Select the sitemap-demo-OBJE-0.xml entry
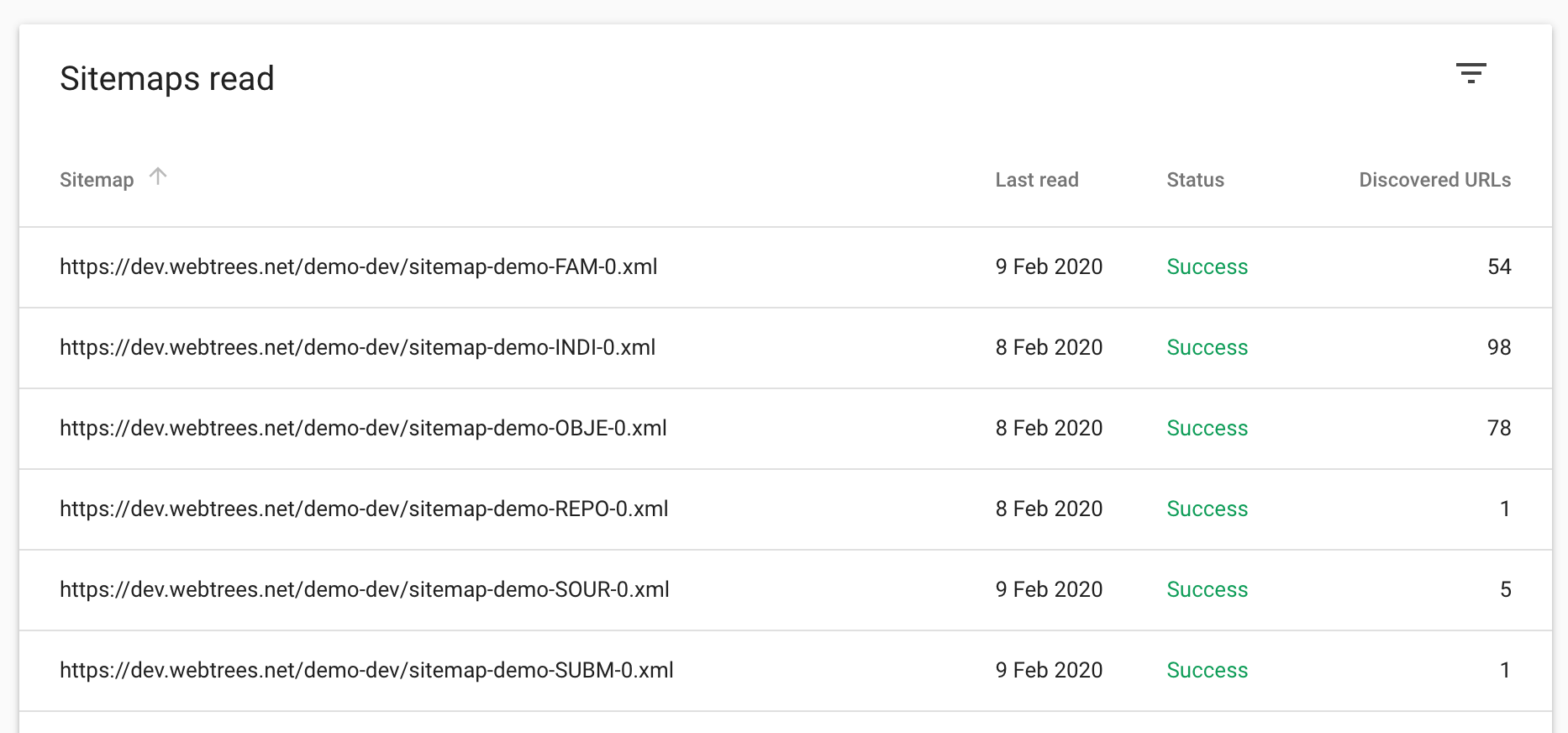The image size is (1568, 733). point(363,429)
